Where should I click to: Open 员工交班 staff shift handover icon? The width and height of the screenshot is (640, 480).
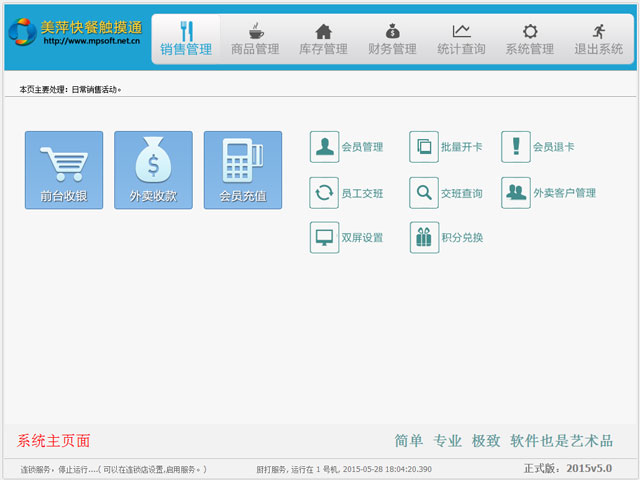[325, 192]
